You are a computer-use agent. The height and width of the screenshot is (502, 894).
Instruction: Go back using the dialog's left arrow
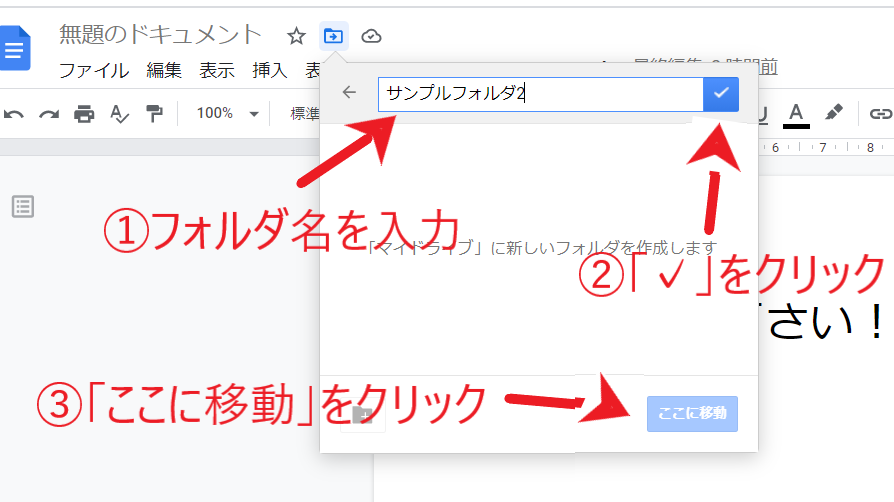349,92
